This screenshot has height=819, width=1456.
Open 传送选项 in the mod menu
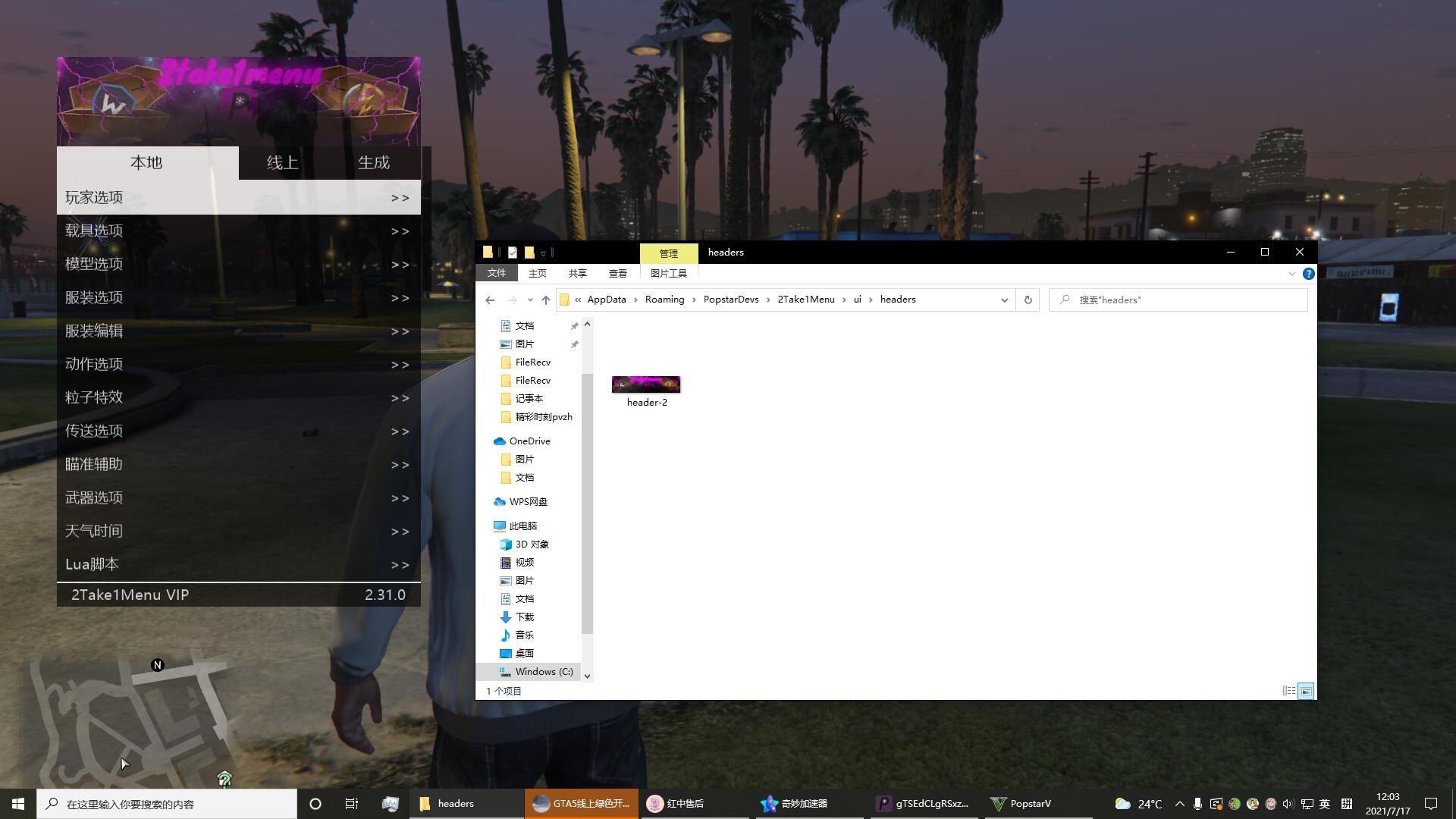pyautogui.click(x=238, y=431)
